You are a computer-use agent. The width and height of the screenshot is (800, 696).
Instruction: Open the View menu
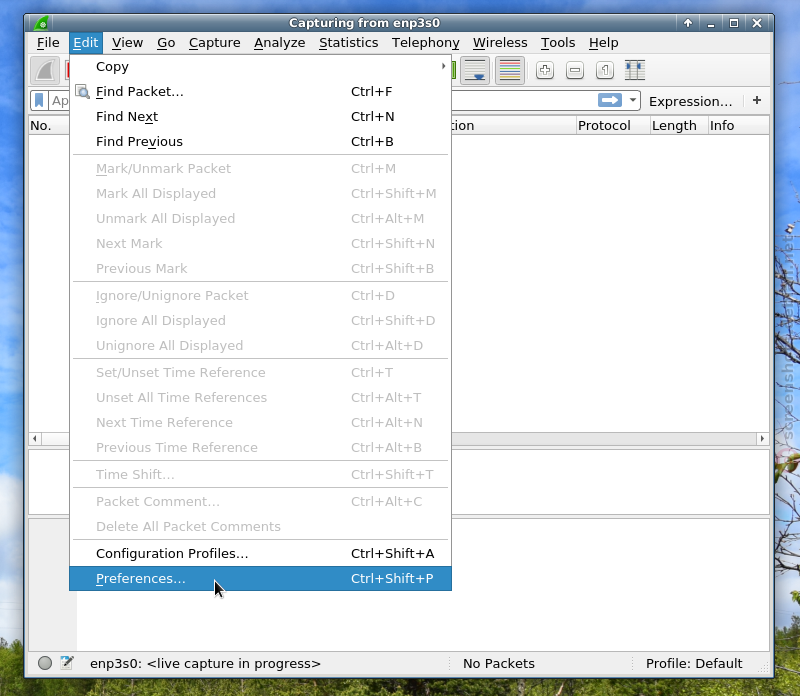click(128, 43)
